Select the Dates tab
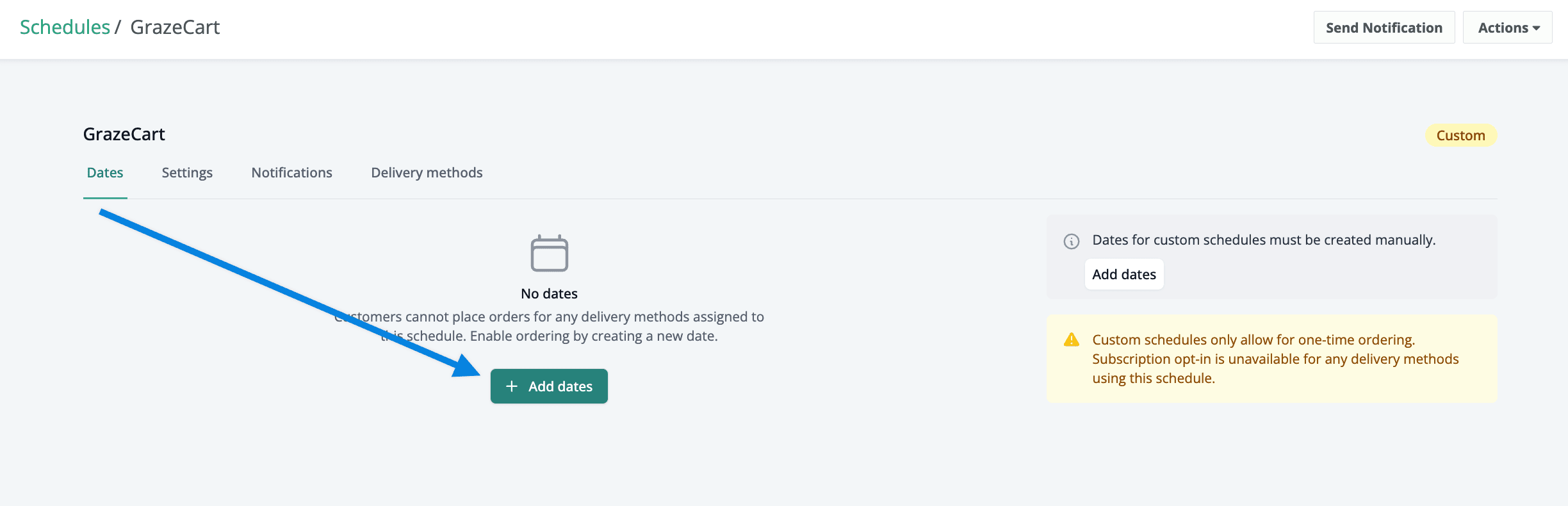The height and width of the screenshot is (506, 1568). click(x=105, y=173)
